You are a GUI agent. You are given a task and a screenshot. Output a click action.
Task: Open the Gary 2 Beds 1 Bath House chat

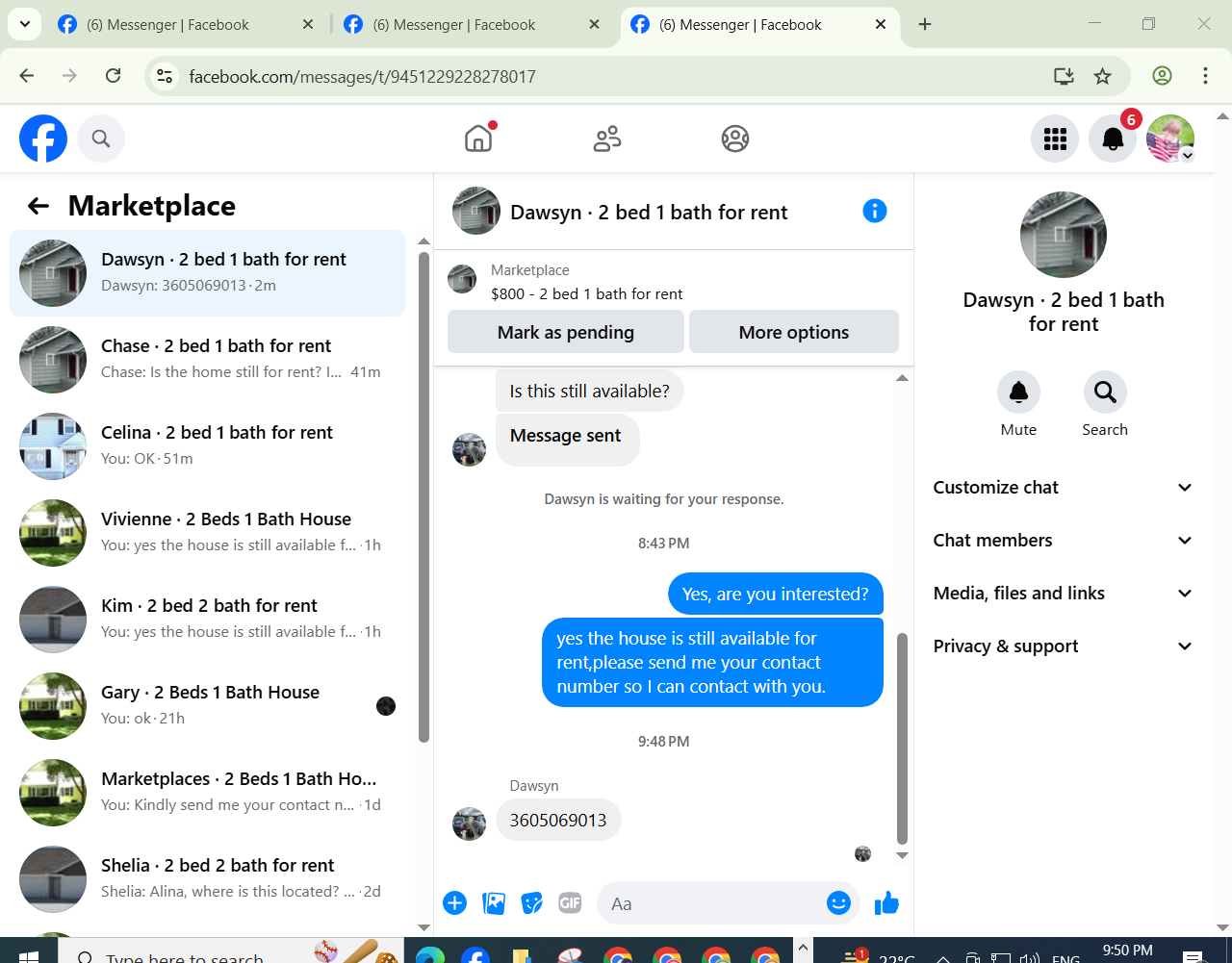[x=207, y=706]
